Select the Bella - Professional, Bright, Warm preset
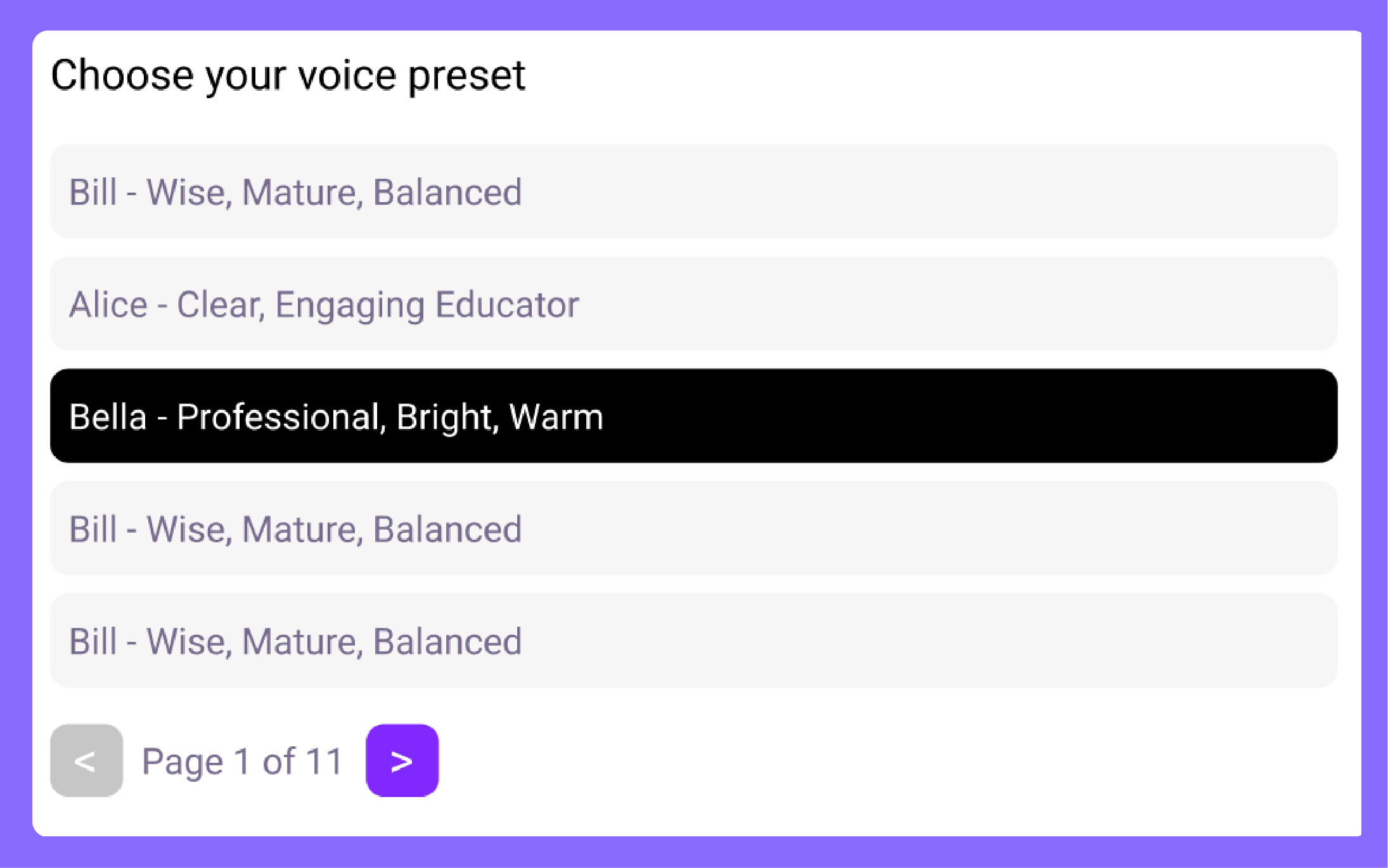This screenshot has width=1388, height=868. click(693, 416)
